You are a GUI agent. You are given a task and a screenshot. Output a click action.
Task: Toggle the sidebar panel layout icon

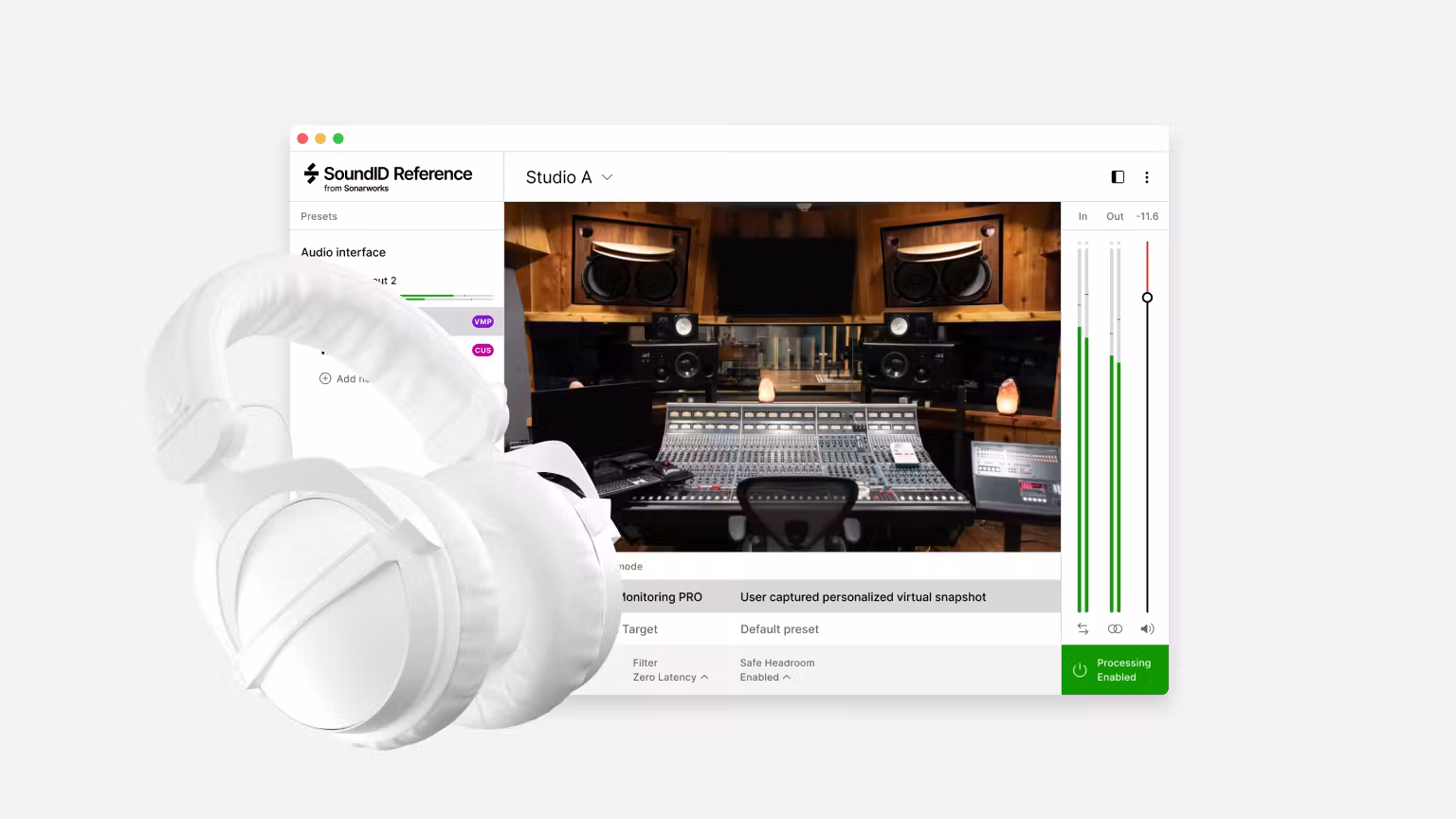(x=1118, y=177)
